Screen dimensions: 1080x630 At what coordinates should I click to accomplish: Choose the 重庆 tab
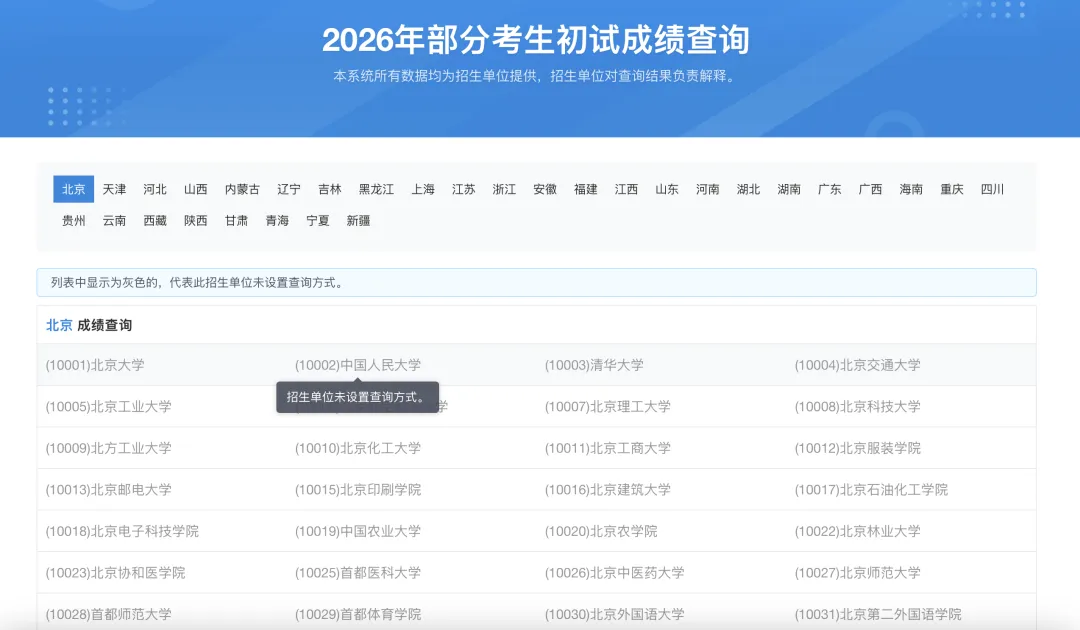point(952,189)
